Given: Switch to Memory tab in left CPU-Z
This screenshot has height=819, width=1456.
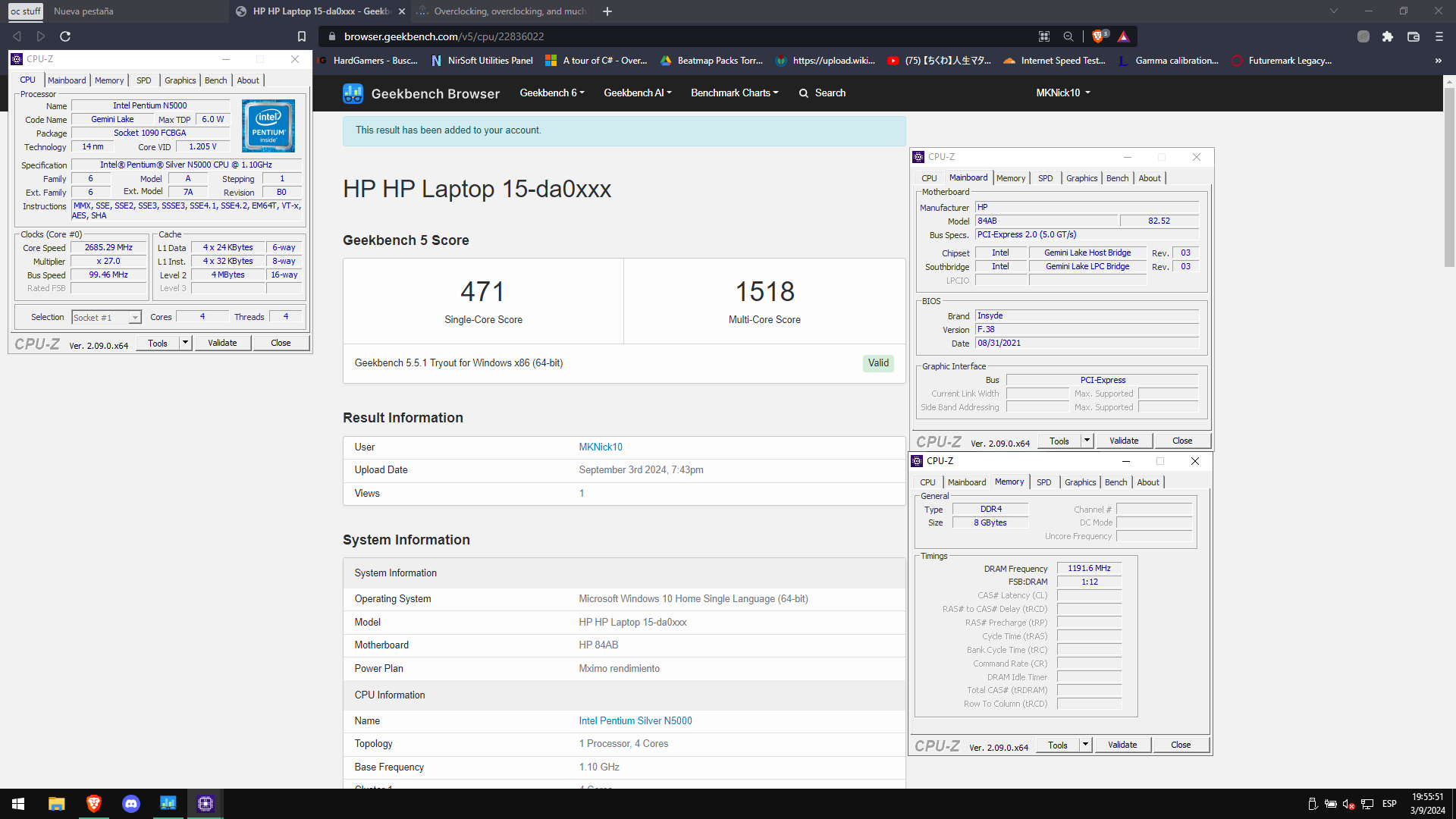Looking at the screenshot, I should click(109, 80).
